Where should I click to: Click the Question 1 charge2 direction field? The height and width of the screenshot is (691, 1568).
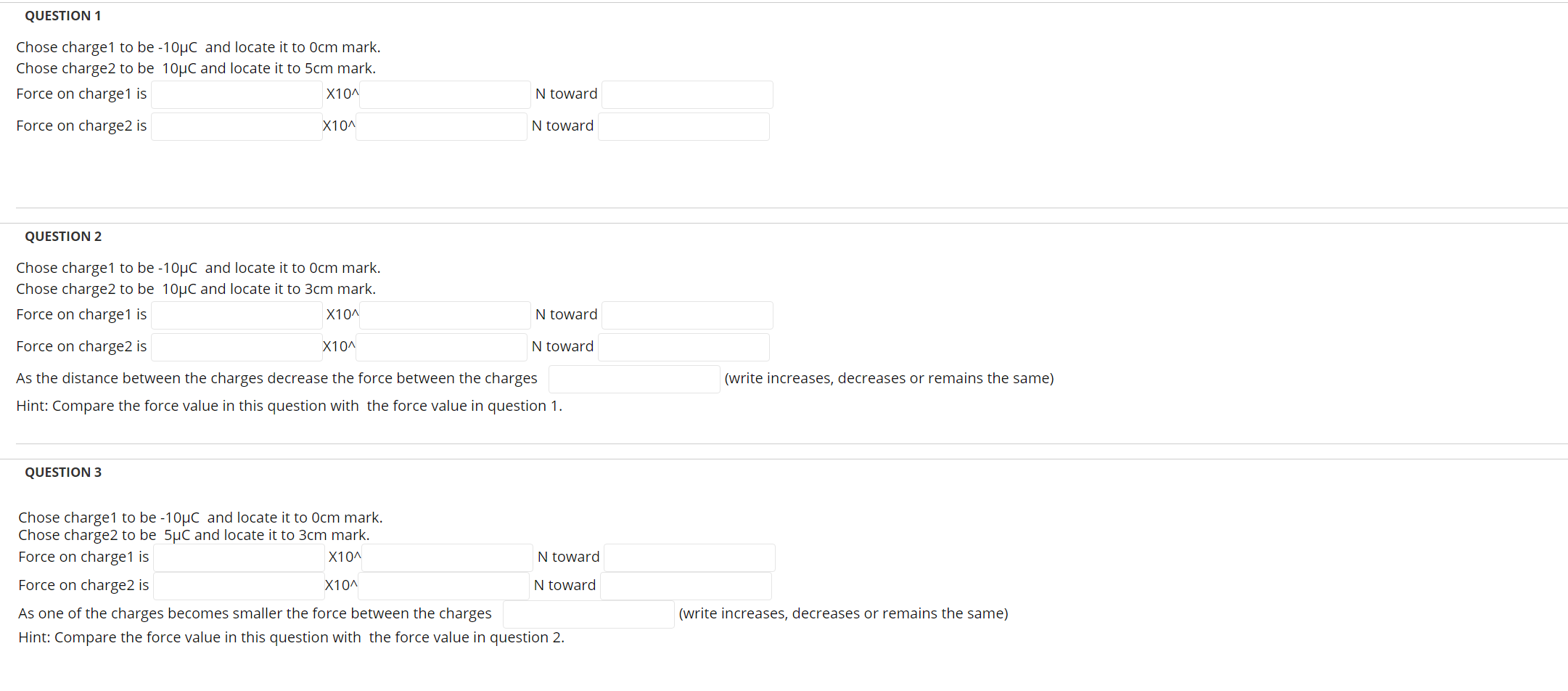[x=683, y=126]
